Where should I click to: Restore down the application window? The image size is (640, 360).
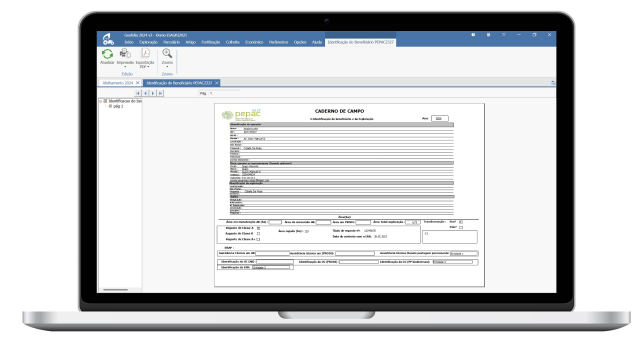(x=534, y=35)
